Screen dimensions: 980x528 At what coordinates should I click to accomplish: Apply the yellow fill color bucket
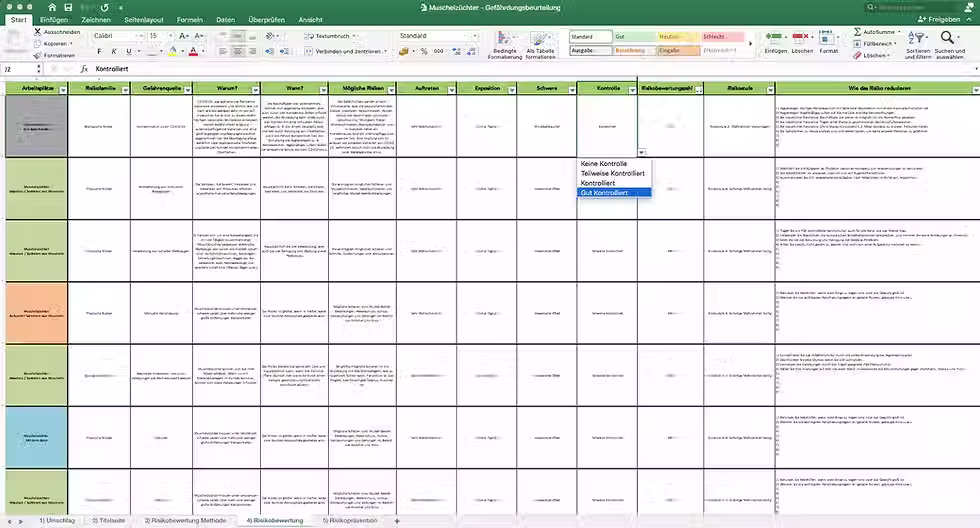pos(172,51)
